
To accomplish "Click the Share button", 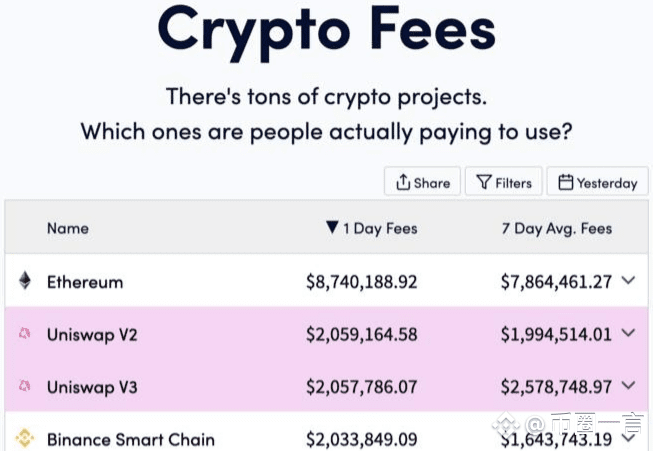I will click(x=422, y=181).
